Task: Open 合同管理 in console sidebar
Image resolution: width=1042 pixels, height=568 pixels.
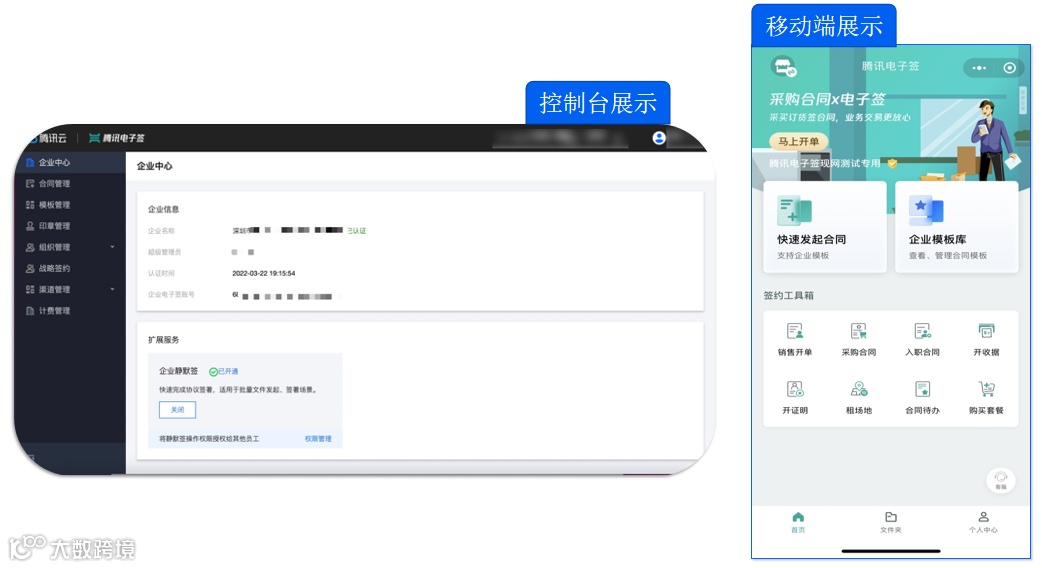Action: point(69,183)
